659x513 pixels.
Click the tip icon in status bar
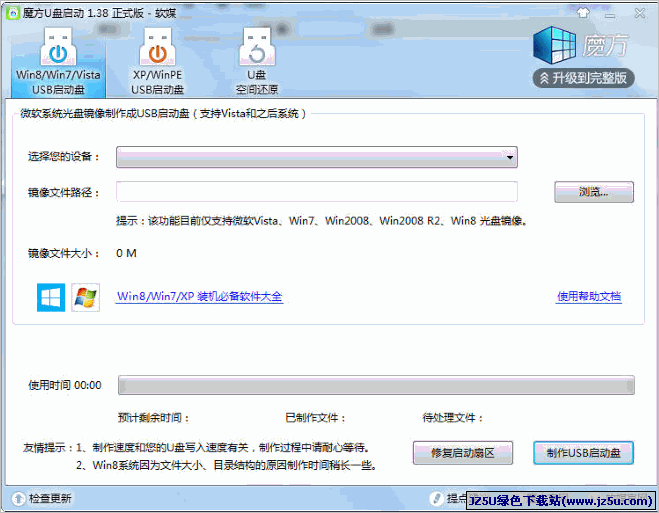click(437, 499)
